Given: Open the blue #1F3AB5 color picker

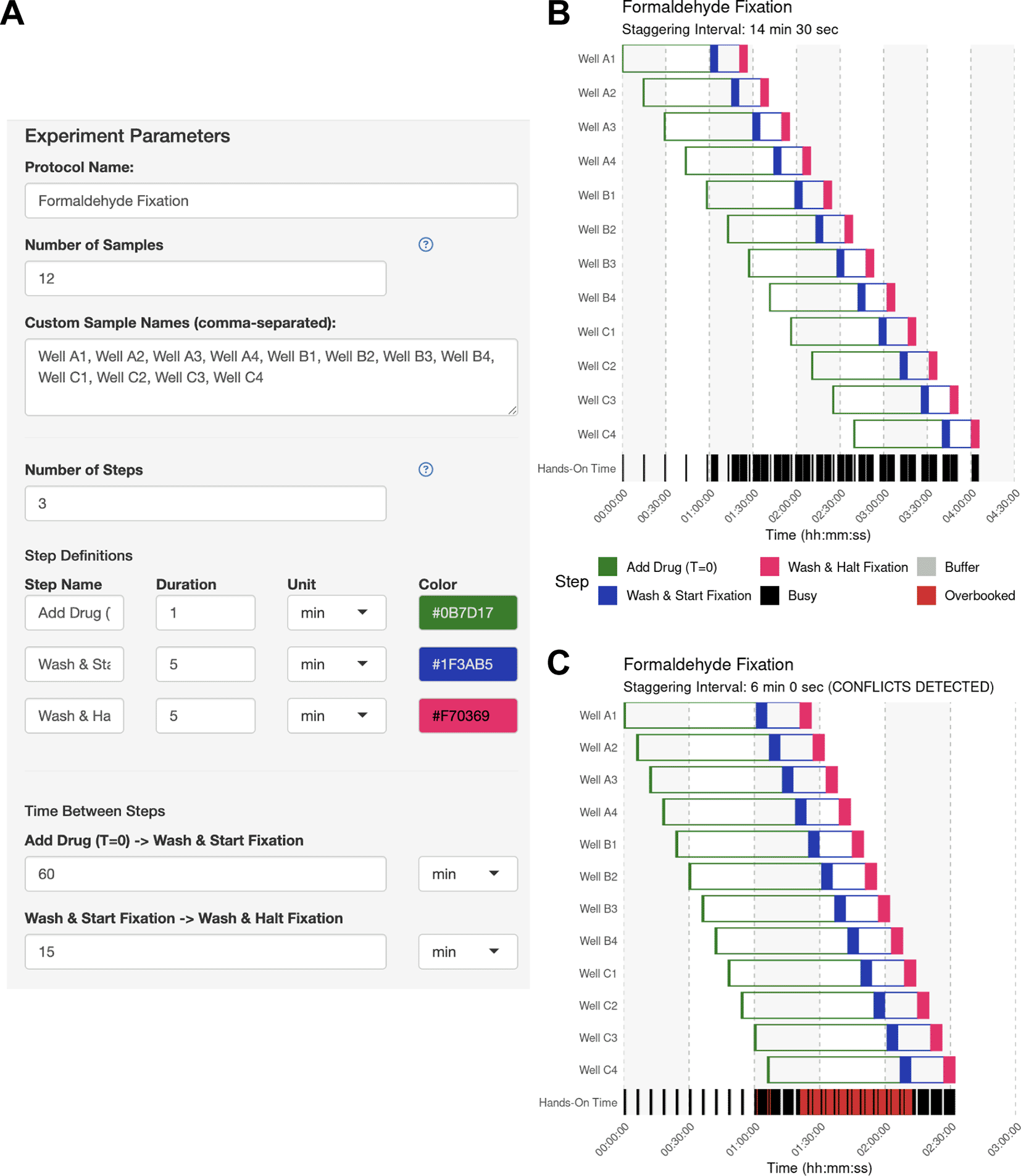Looking at the screenshot, I should pyautogui.click(x=467, y=665).
